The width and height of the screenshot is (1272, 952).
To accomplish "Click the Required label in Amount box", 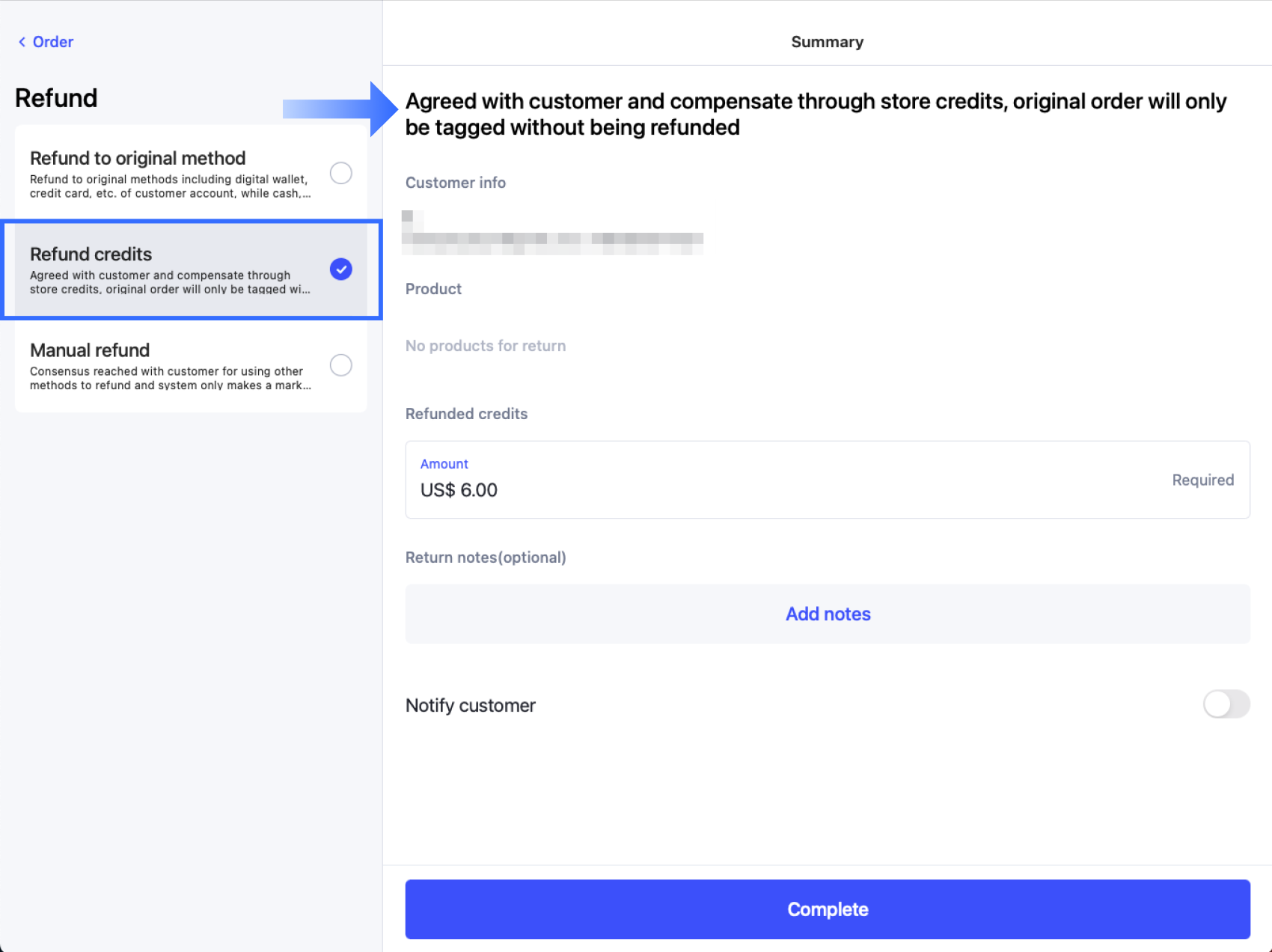I will (1202, 480).
